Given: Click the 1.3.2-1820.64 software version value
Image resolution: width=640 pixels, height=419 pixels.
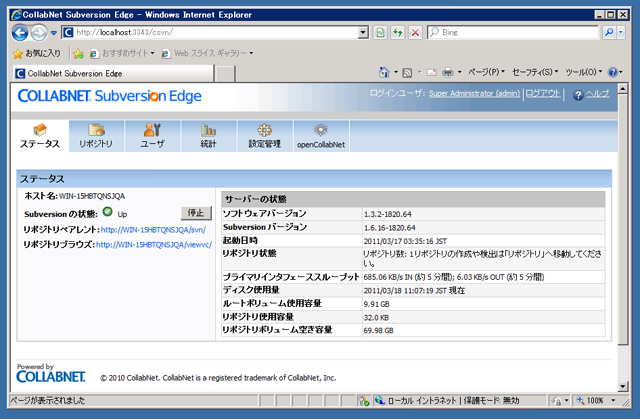Looking at the screenshot, I should 387,214.
